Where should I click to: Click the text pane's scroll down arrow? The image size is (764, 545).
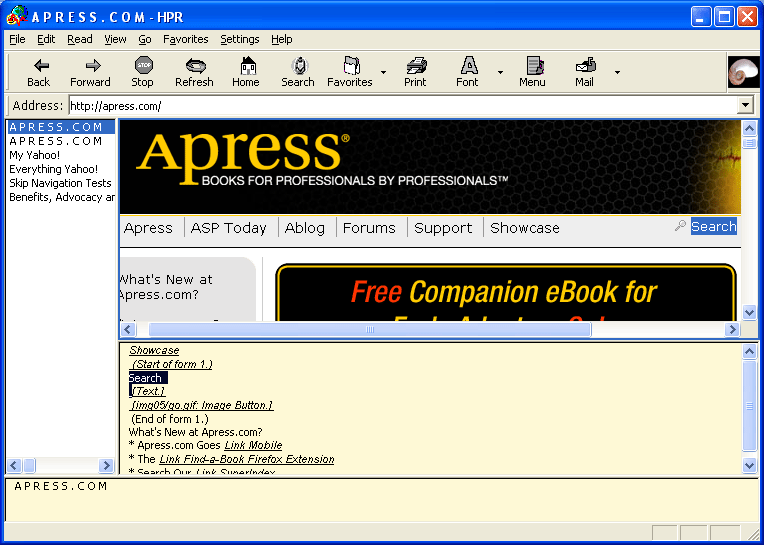click(x=749, y=465)
